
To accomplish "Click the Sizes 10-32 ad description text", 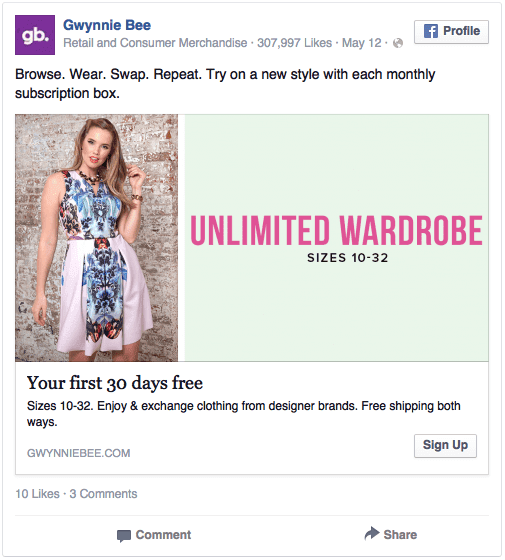I will tap(244, 414).
